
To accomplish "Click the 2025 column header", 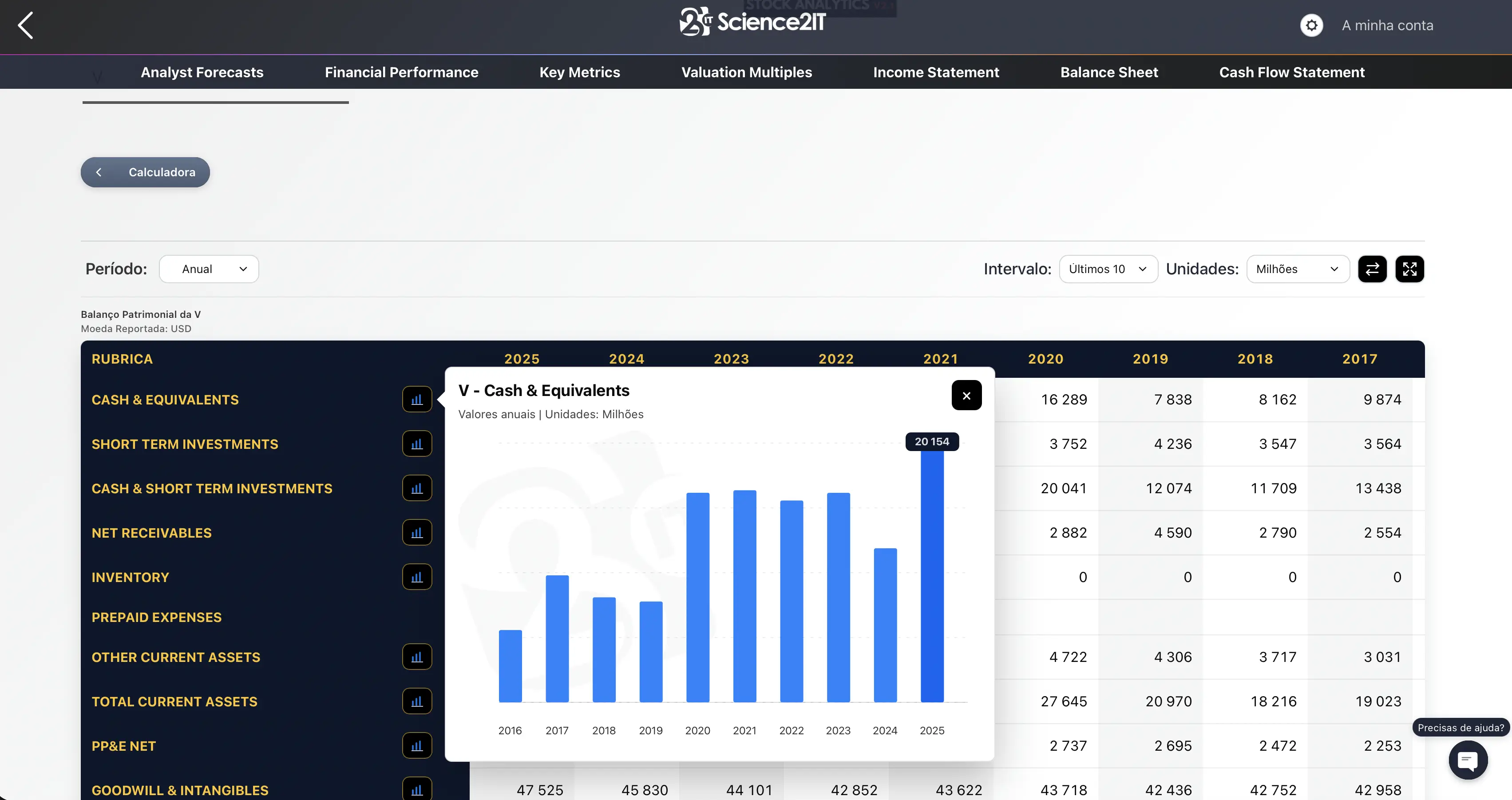I will click(x=522, y=359).
